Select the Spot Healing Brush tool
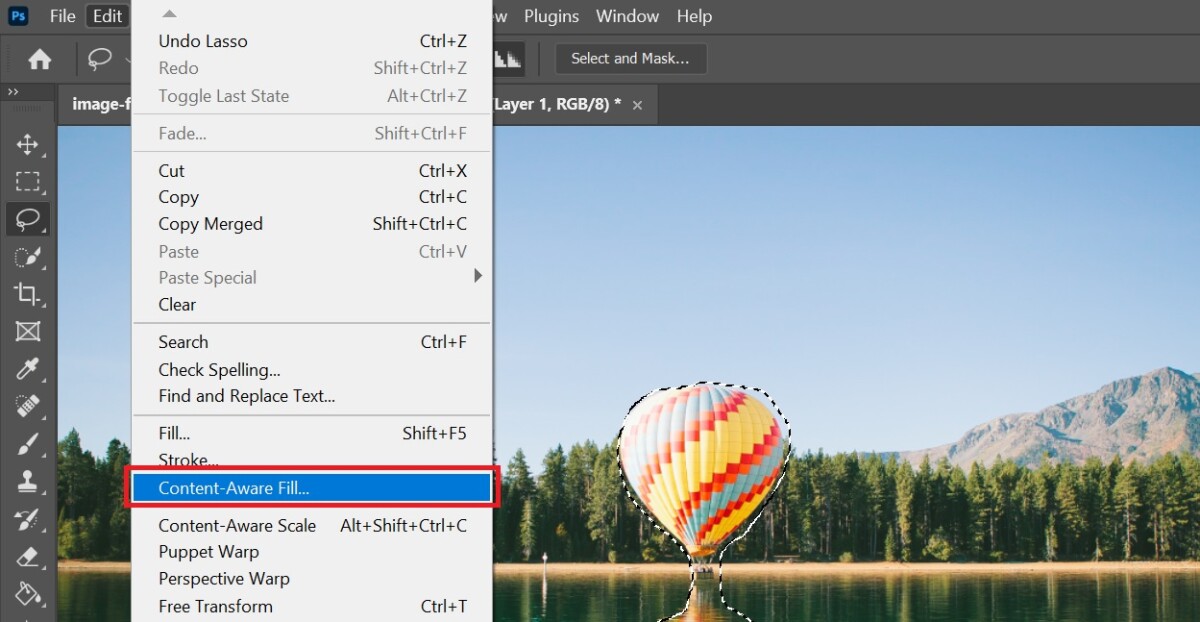The height and width of the screenshot is (622, 1200). [x=27, y=406]
